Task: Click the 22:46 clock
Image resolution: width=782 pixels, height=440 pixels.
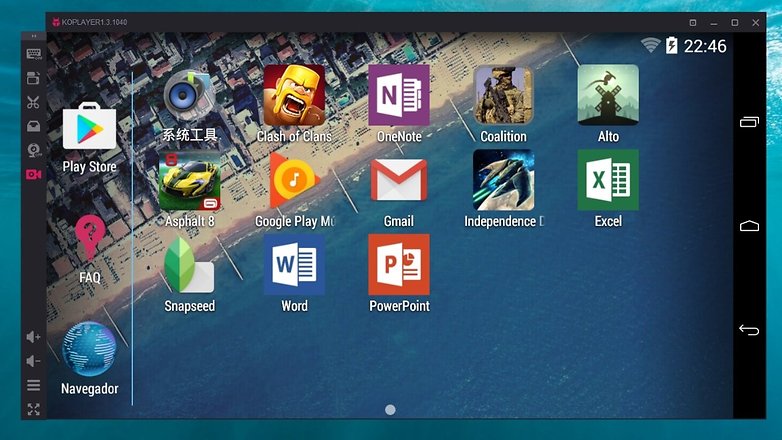Action: (x=705, y=46)
